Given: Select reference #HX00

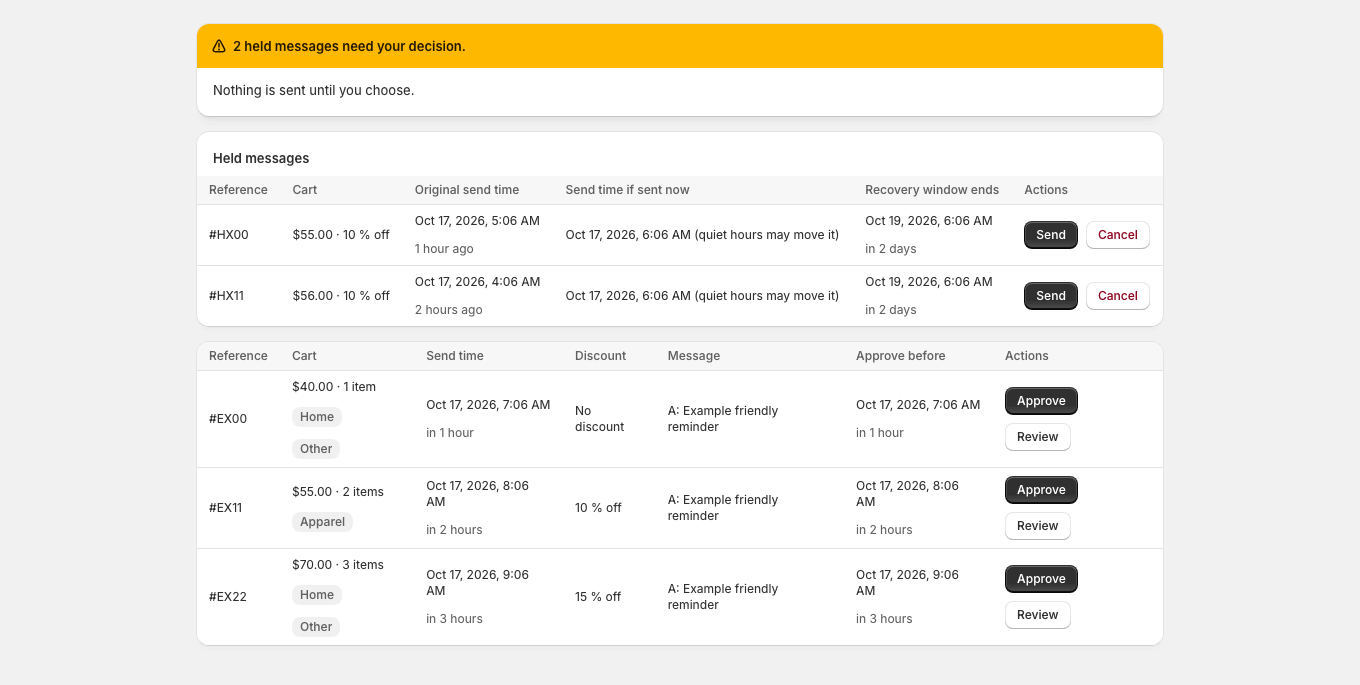Looking at the screenshot, I should click(x=229, y=235).
